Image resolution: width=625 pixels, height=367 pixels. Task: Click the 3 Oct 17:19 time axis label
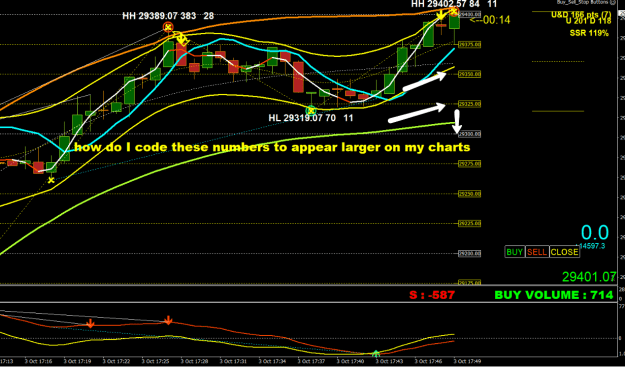(78, 361)
